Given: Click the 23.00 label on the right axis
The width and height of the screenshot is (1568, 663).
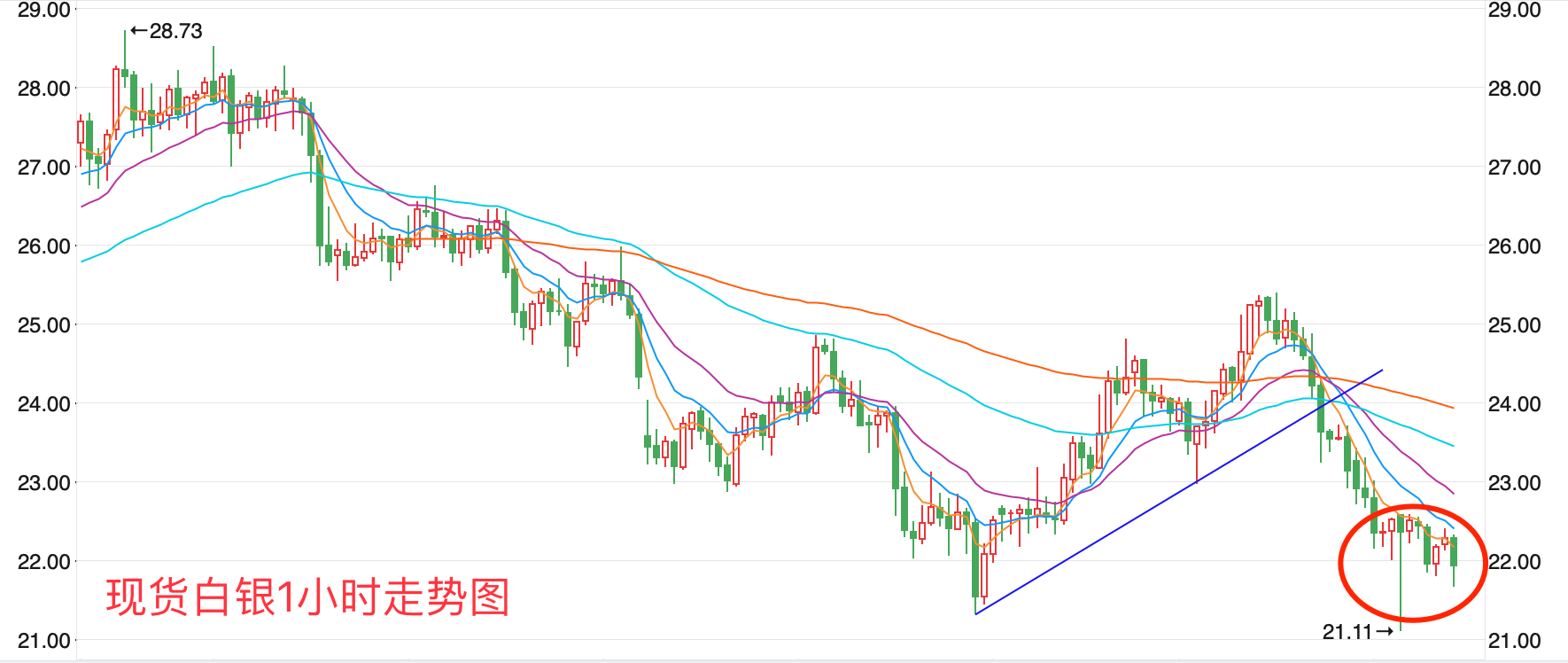Looking at the screenshot, I should 1514,483.
